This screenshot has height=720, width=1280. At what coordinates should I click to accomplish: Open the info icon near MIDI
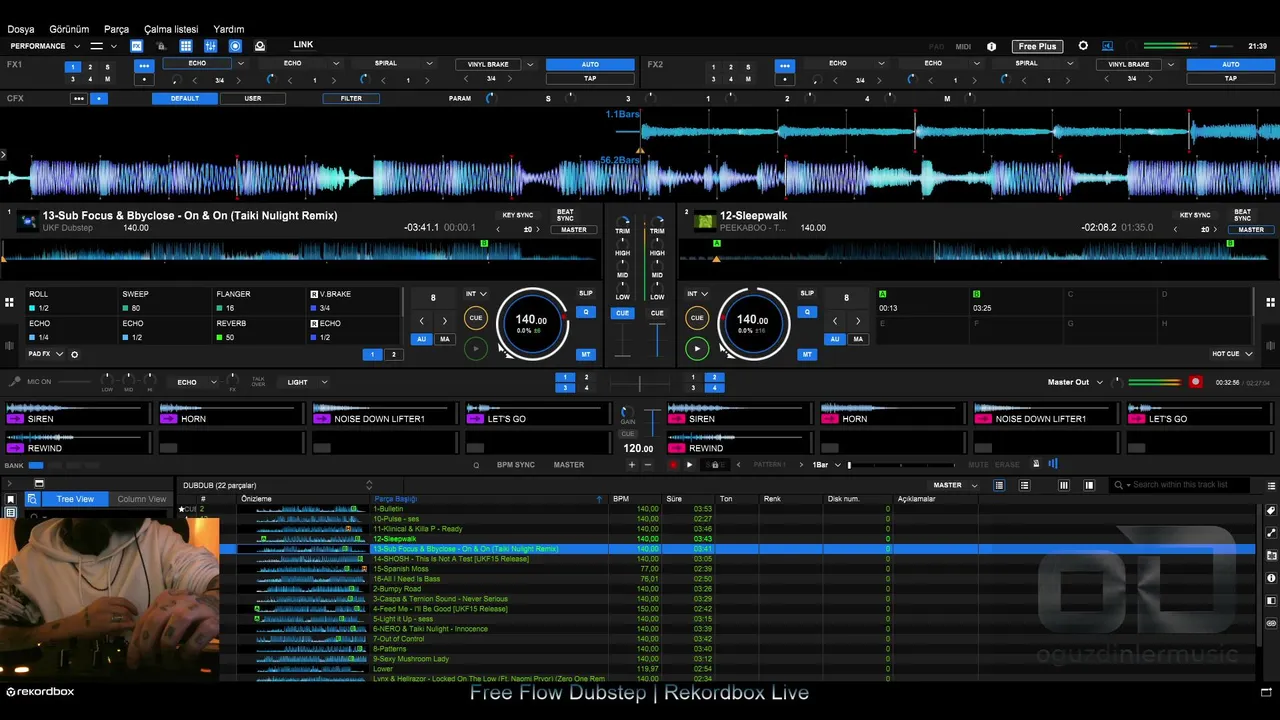pyautogui.click(x=991, y=46)
